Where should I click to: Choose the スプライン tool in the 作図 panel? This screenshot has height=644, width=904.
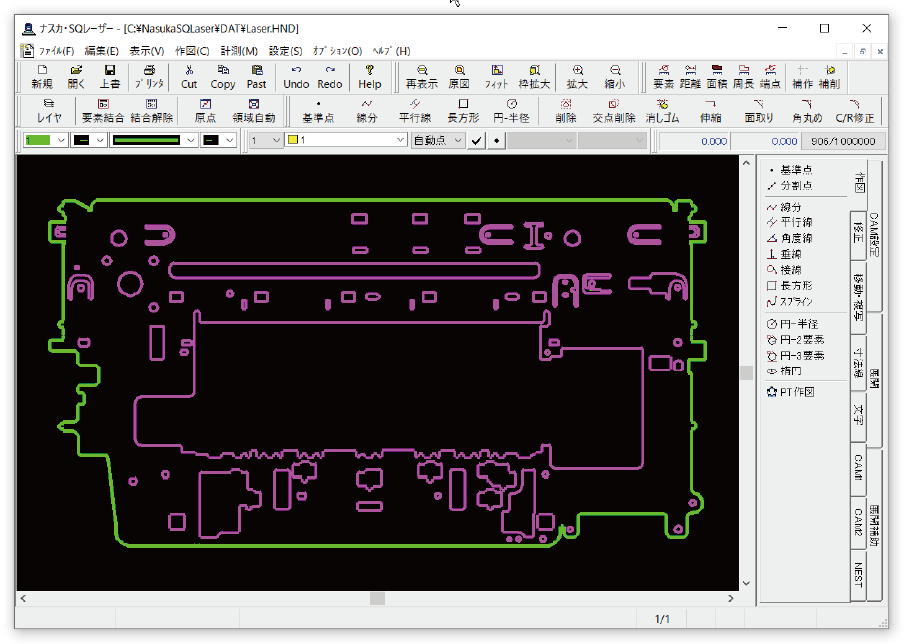click(795, 301)
